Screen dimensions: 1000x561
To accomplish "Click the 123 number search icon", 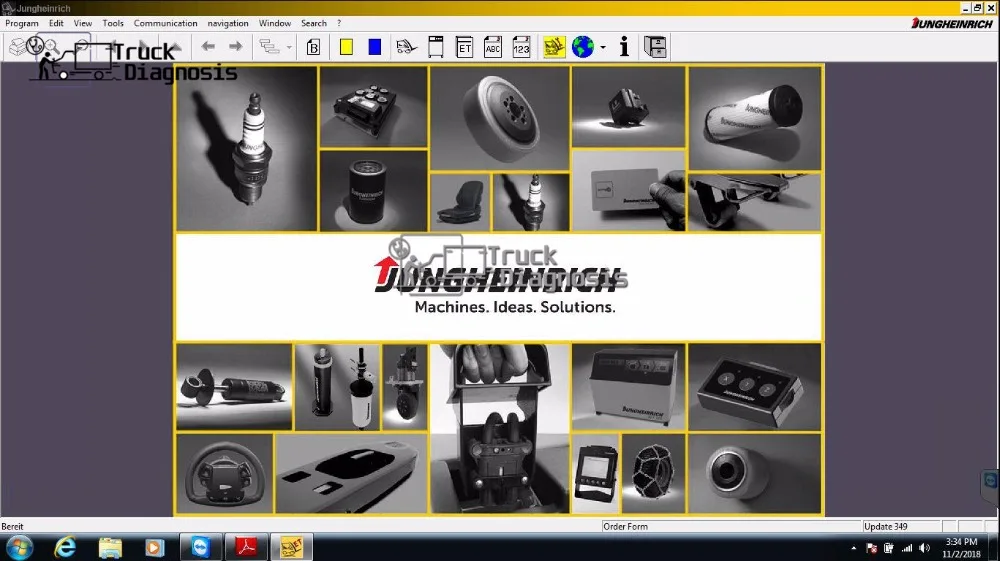I will tap(522, 47).
